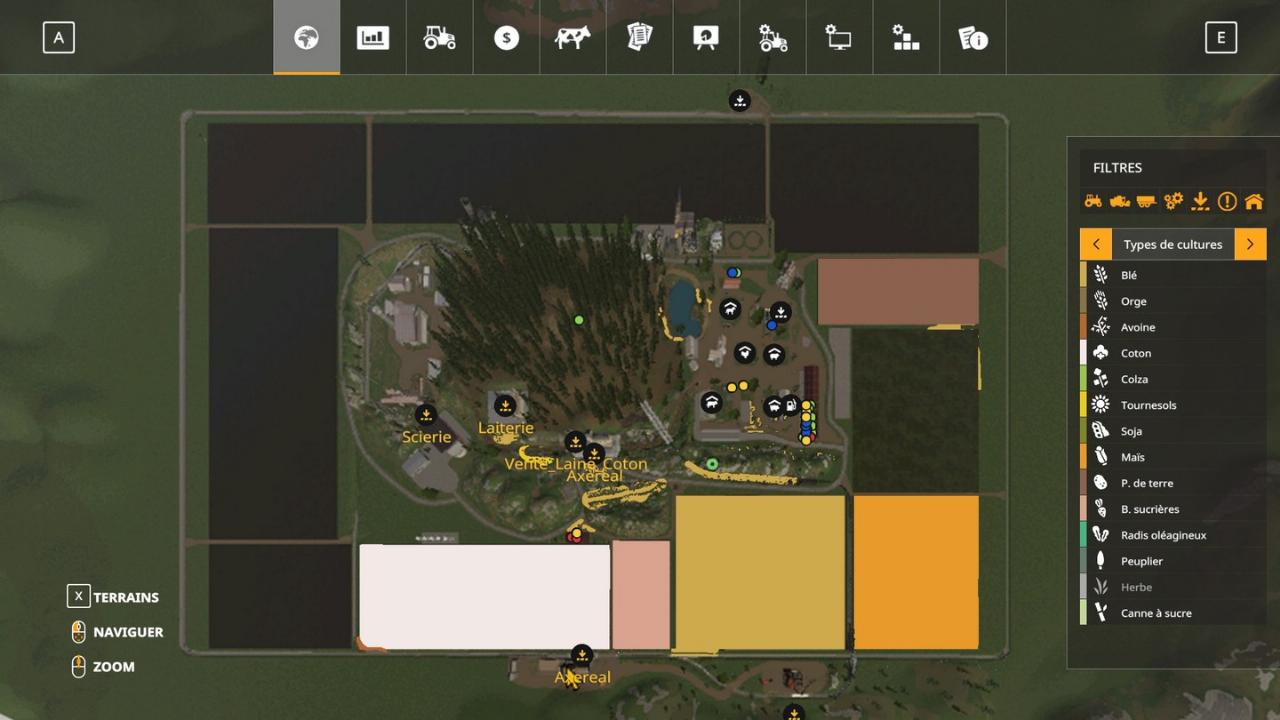Click the E key button
Screen dimensions: 1280x720
pos(1221,38)
